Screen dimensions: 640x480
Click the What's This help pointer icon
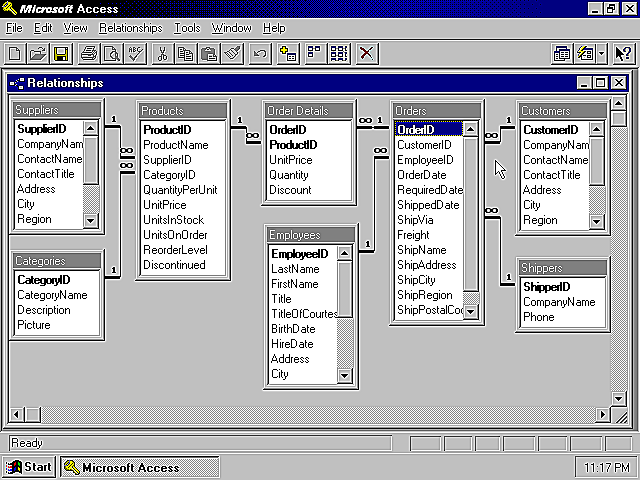(x=623, y=54)
